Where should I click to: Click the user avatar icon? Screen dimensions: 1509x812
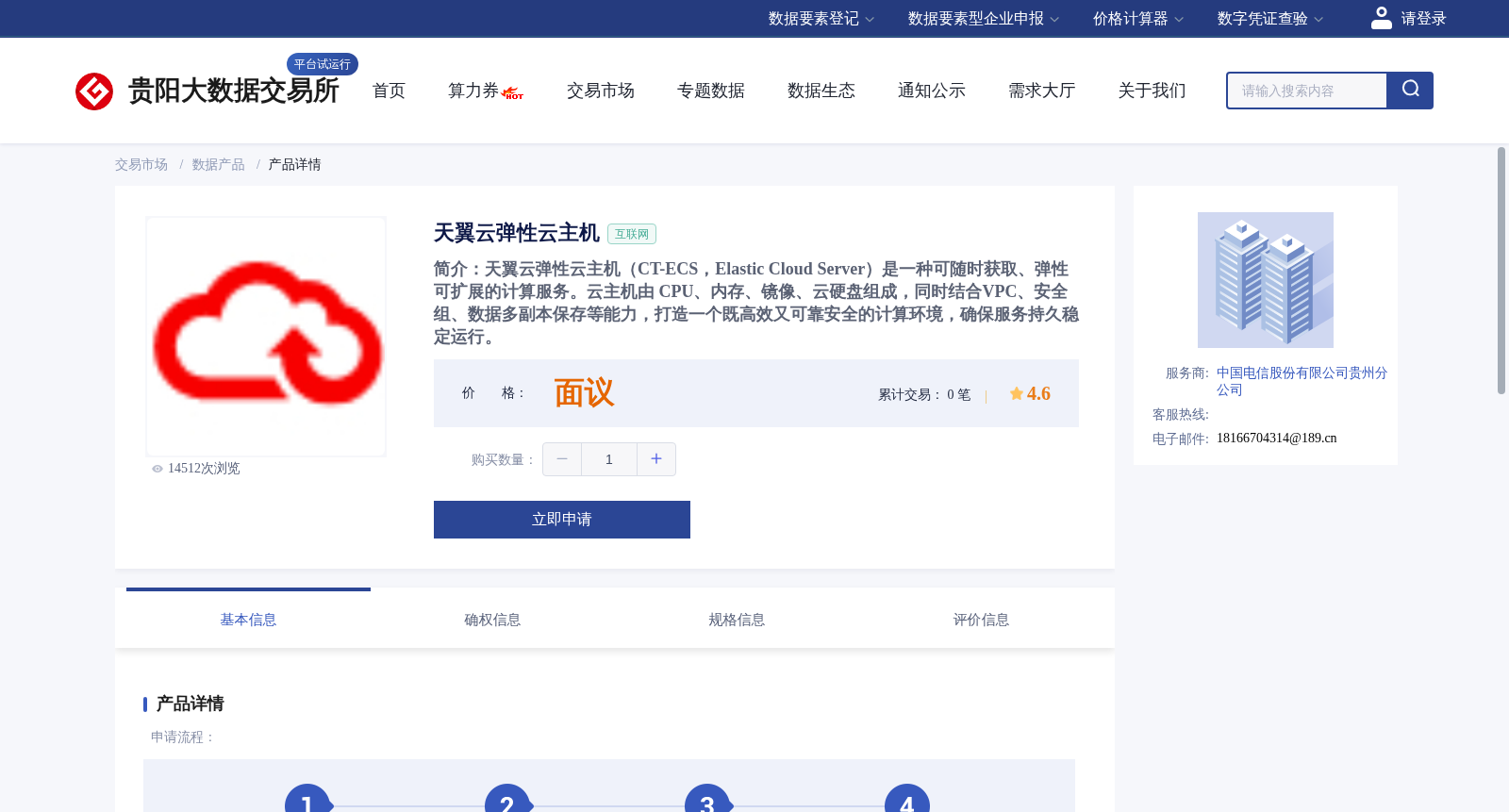tap(1382, 18)
